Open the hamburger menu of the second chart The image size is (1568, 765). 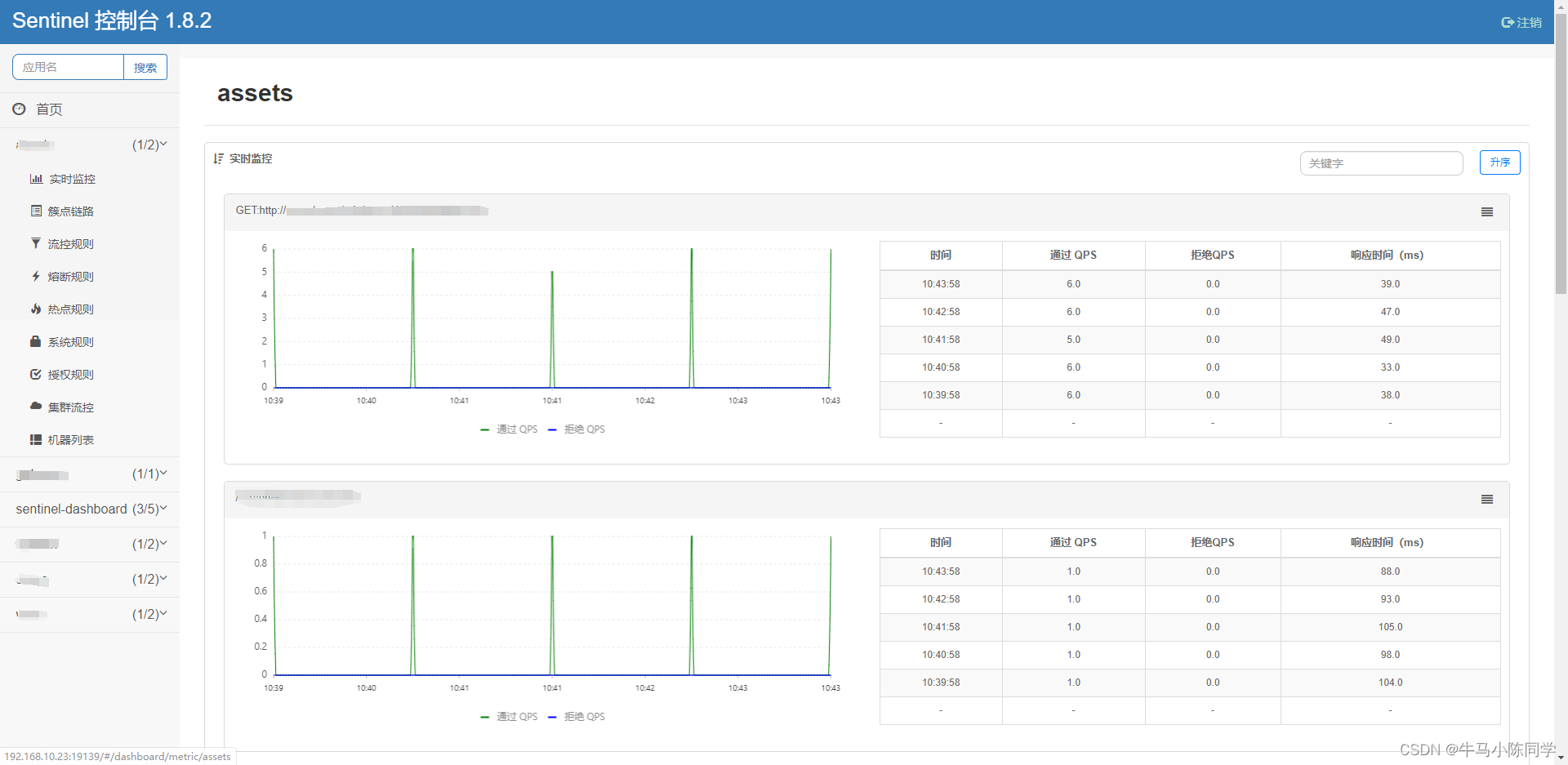point(1487,499)
